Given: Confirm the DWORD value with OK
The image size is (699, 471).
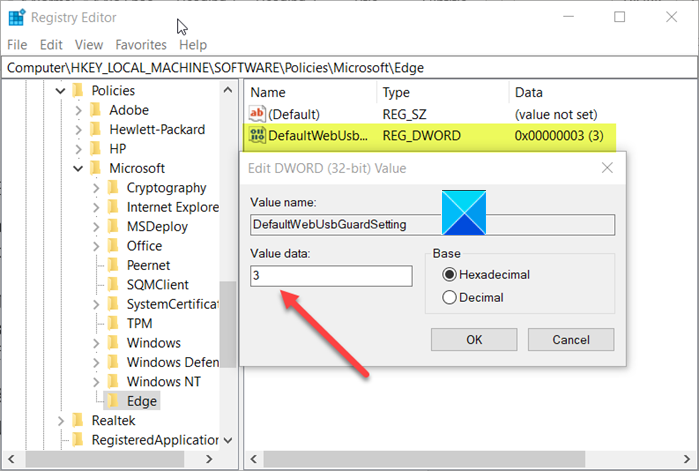Looking at the screenshot, I should (x=474, y=340).
